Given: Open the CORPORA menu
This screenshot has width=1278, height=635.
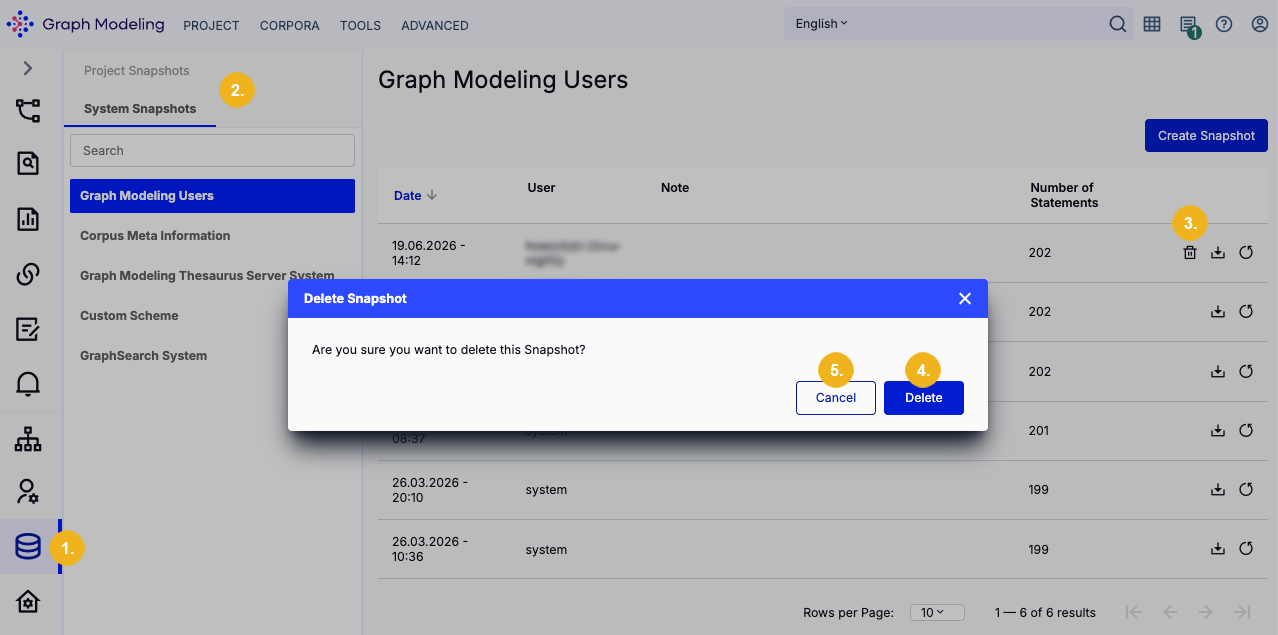Looking at the screenshot, I should [290, 26].
